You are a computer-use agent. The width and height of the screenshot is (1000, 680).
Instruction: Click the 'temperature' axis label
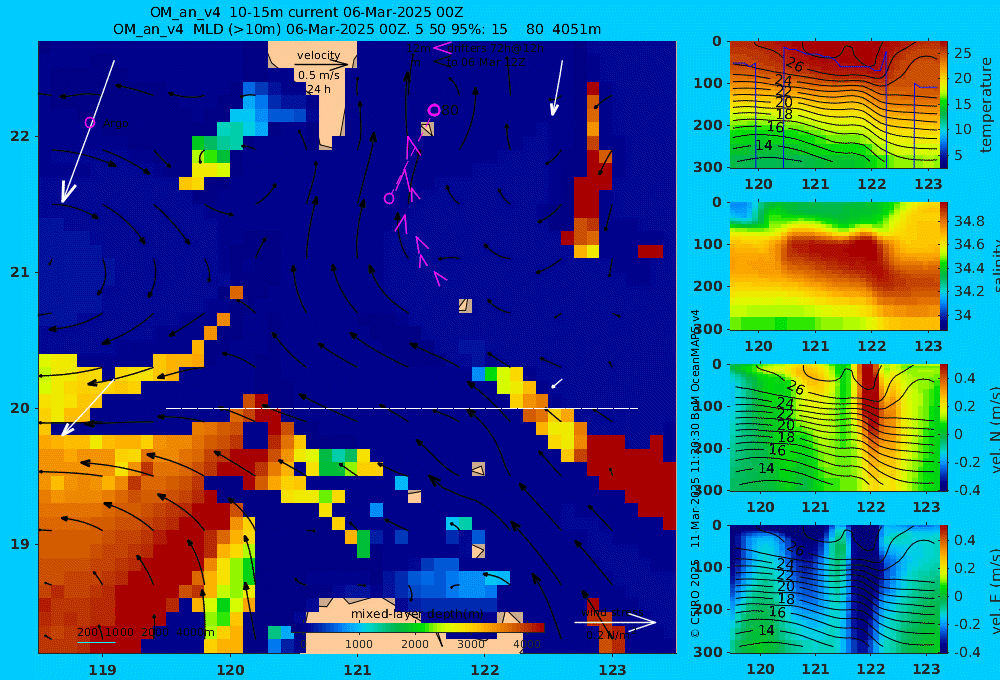(987, 105)
